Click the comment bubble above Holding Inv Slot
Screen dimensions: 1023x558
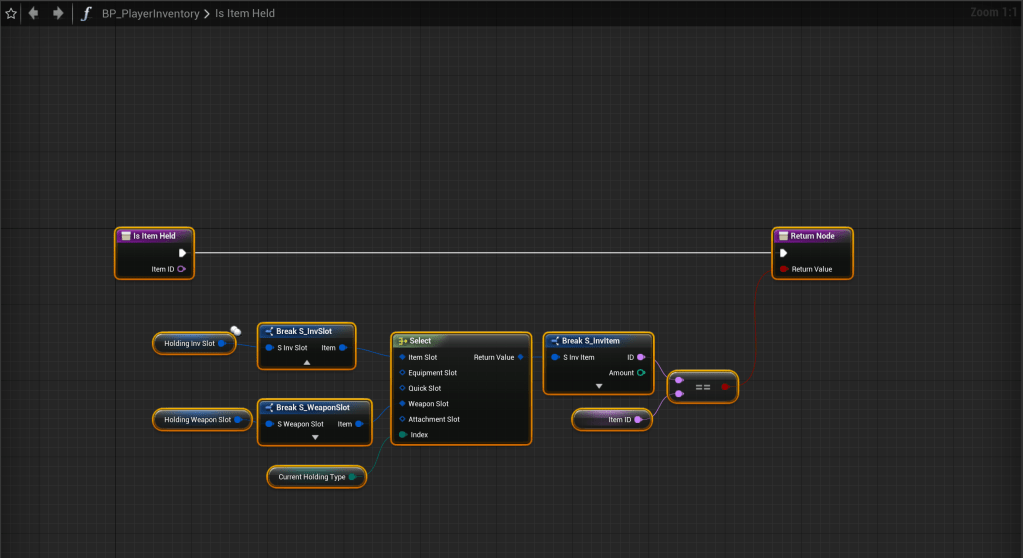pos(235,330)
